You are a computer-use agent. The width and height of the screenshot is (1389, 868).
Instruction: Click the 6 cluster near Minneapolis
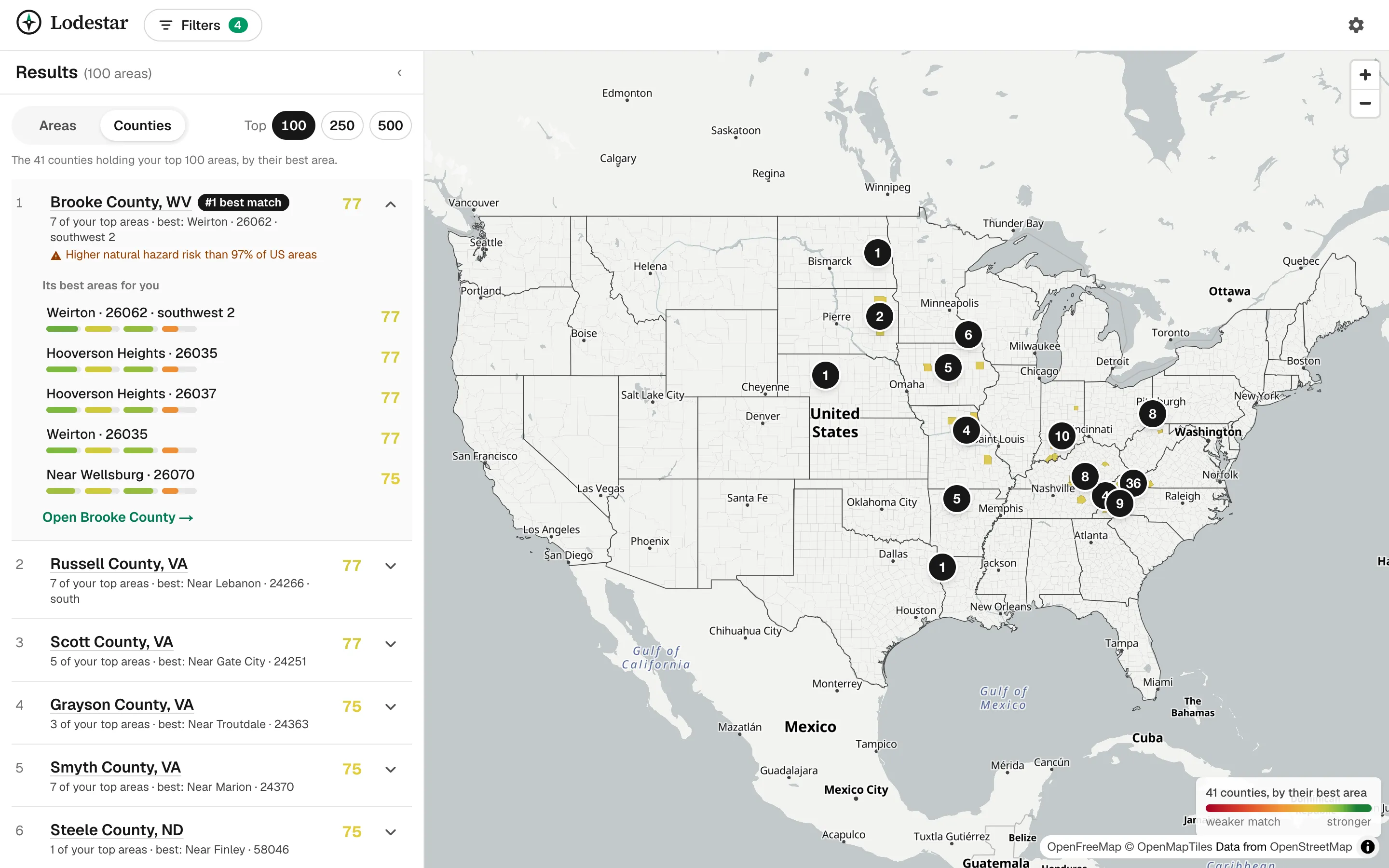[968, 335]
